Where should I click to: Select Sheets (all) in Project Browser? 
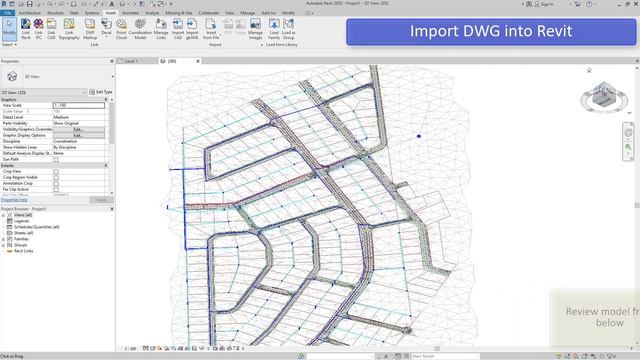click(x=23, y=233)
